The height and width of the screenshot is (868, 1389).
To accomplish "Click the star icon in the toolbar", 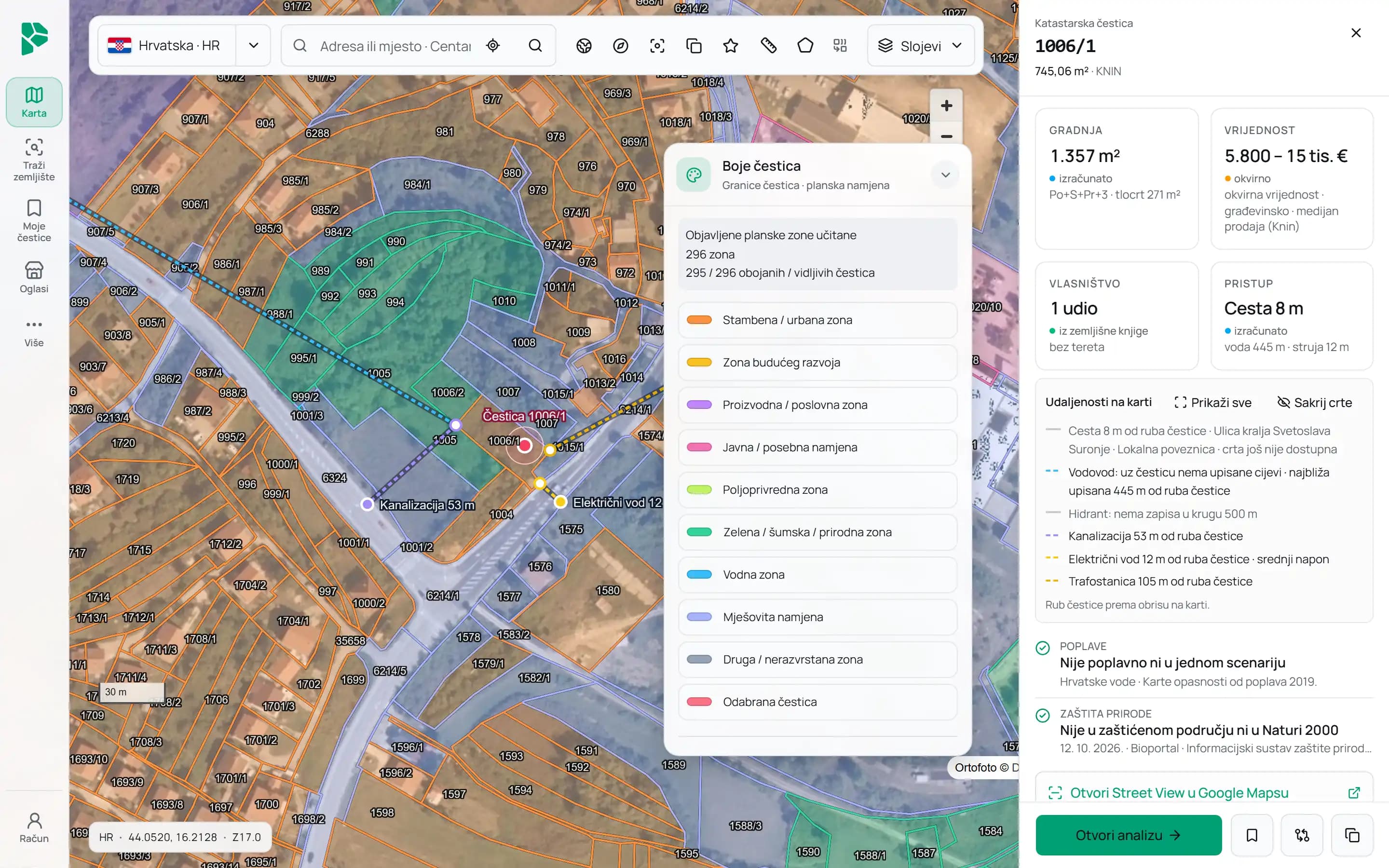I will pos(731,46).
